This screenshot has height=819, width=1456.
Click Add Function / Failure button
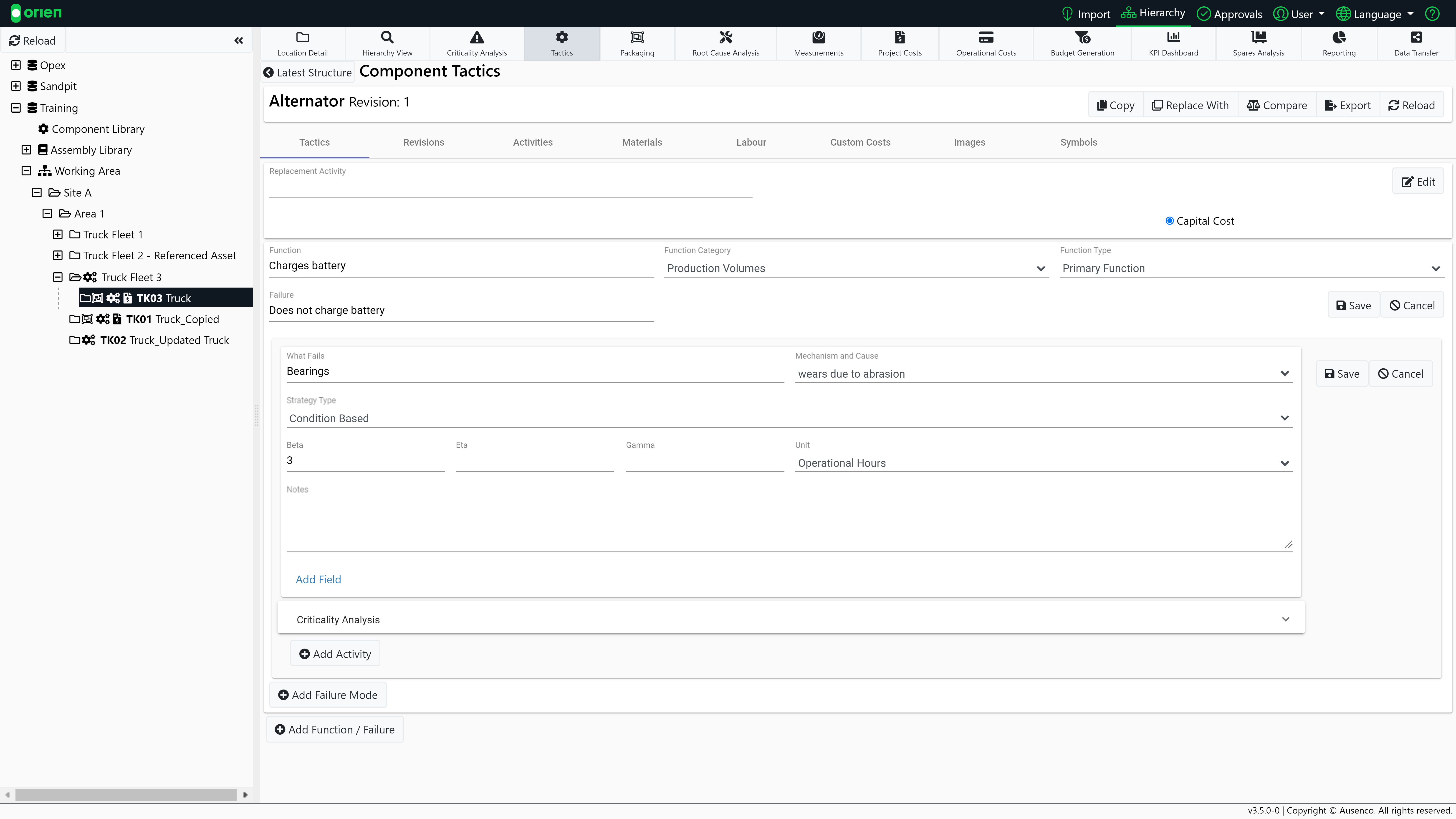335,730
